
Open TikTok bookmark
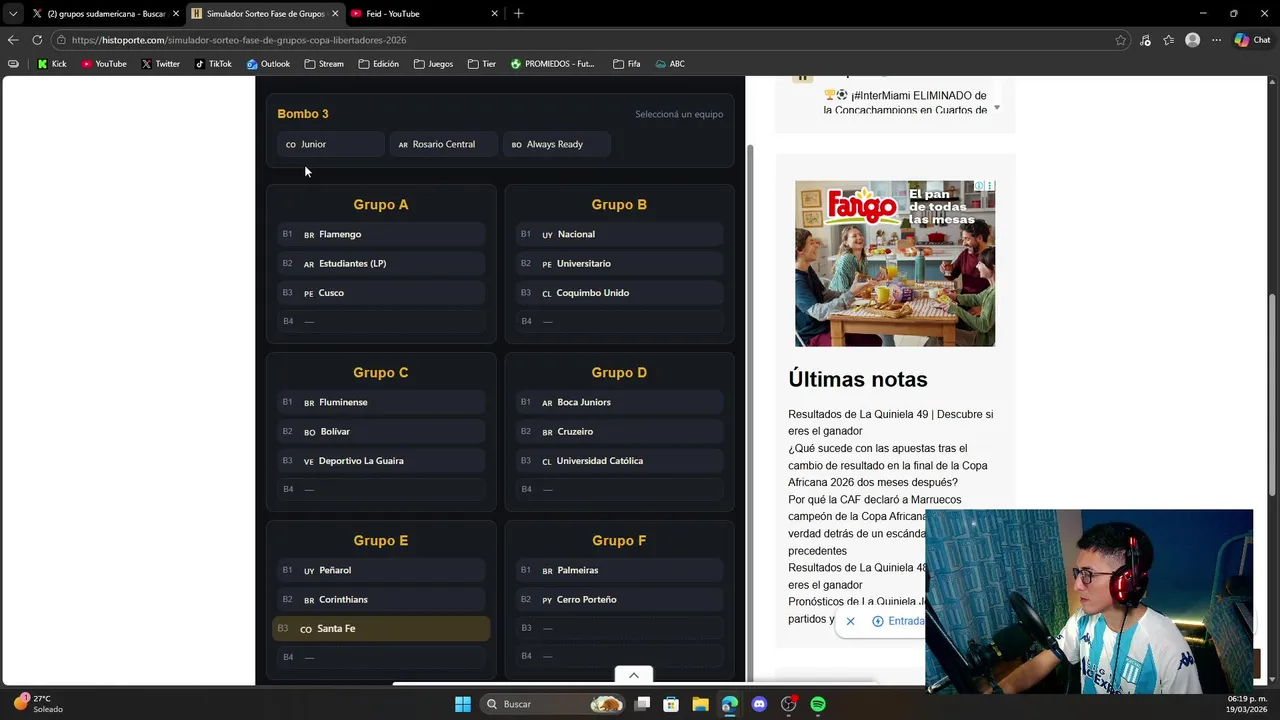click(213, 64)
